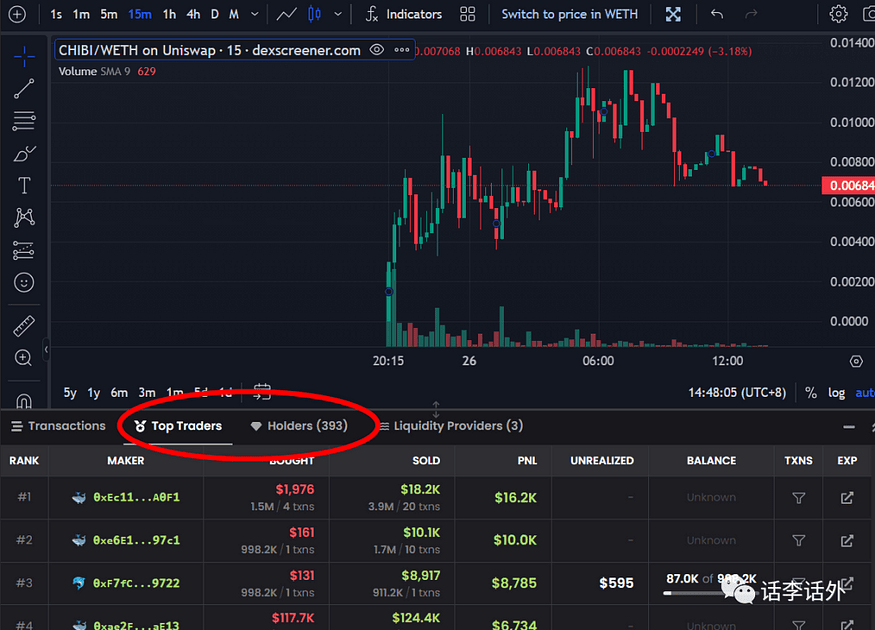This screenshot has height=630, width=875.
Task: Select the brush drawing tool
Action: pyautogui.click(x=24, y=153)
